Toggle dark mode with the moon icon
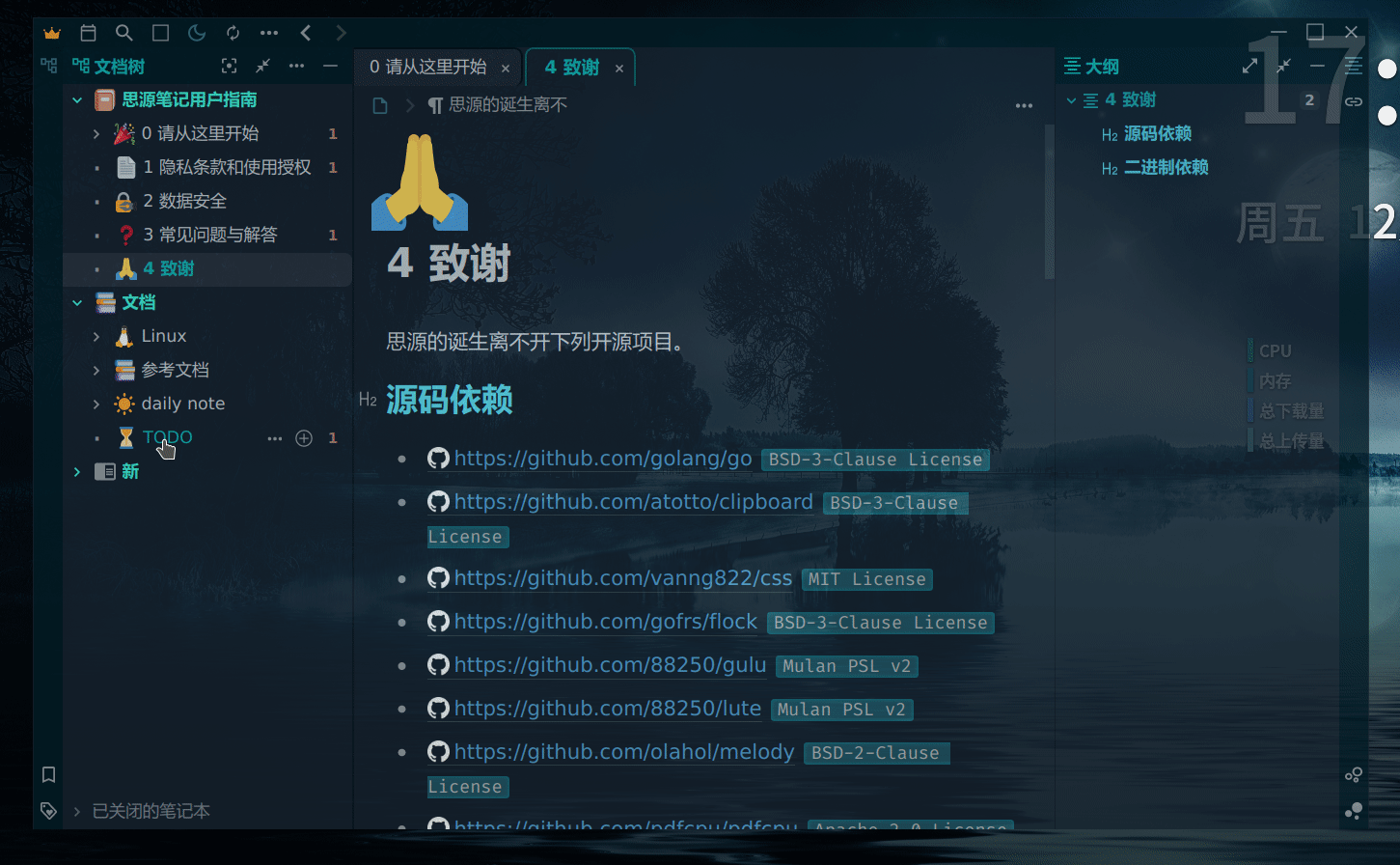1400x865 pixels. click(197, 33)
